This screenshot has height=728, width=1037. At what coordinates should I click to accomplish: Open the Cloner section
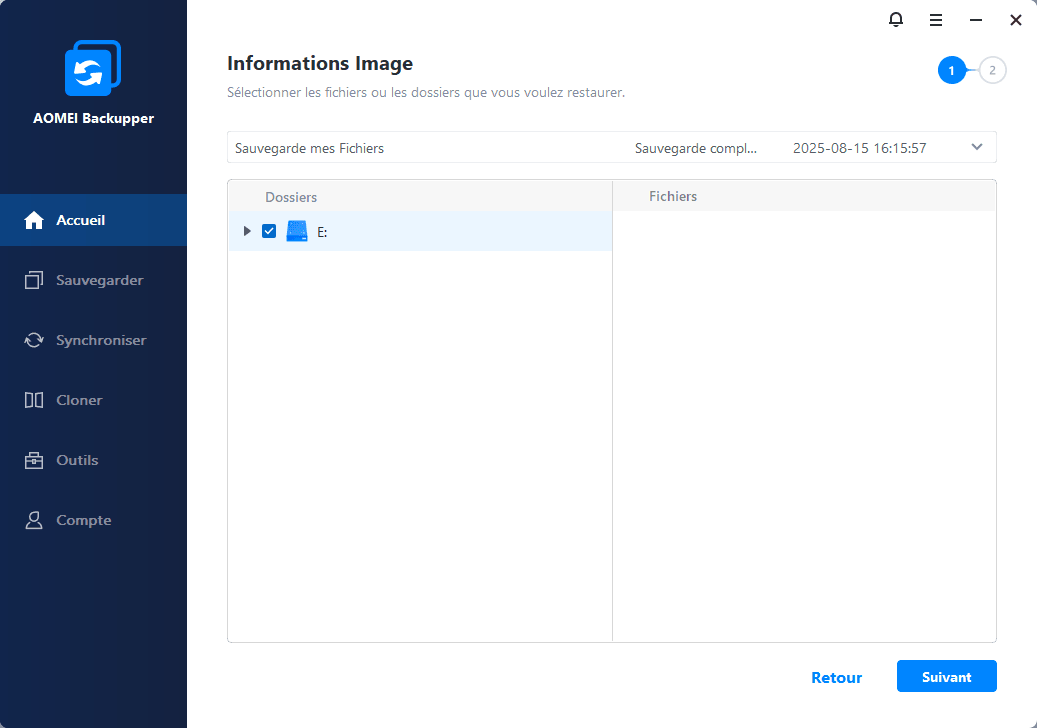tap(93, 400)
